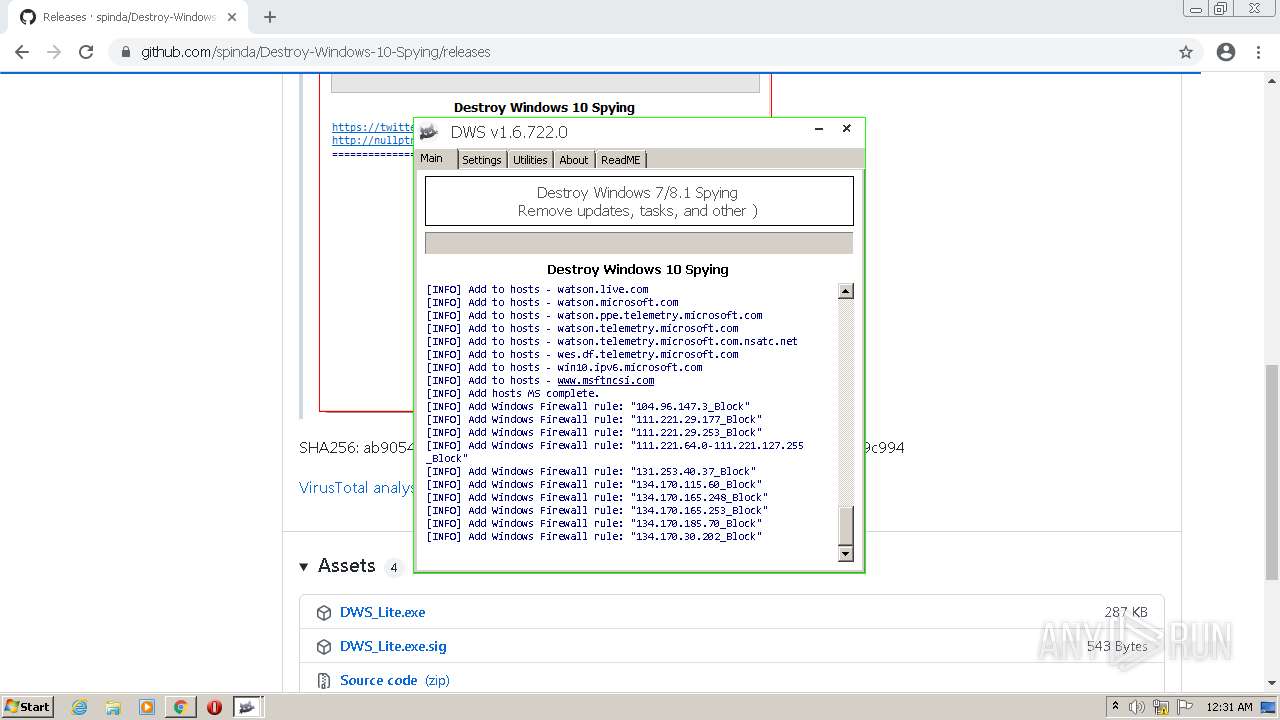The height and width of the screenshot is (720, 1280).
Task: Open the Chrome three-dot menu
Action: (x=1259, y=52)
